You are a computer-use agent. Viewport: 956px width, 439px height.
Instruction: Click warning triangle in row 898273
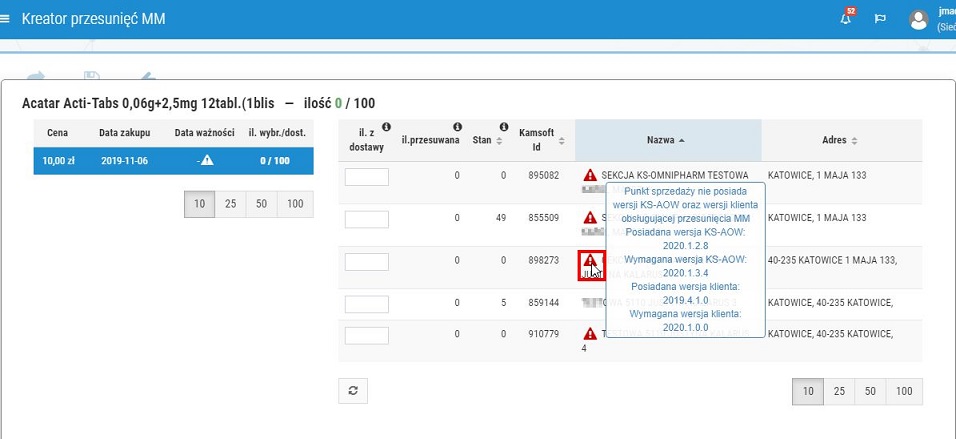pos(590,260)
